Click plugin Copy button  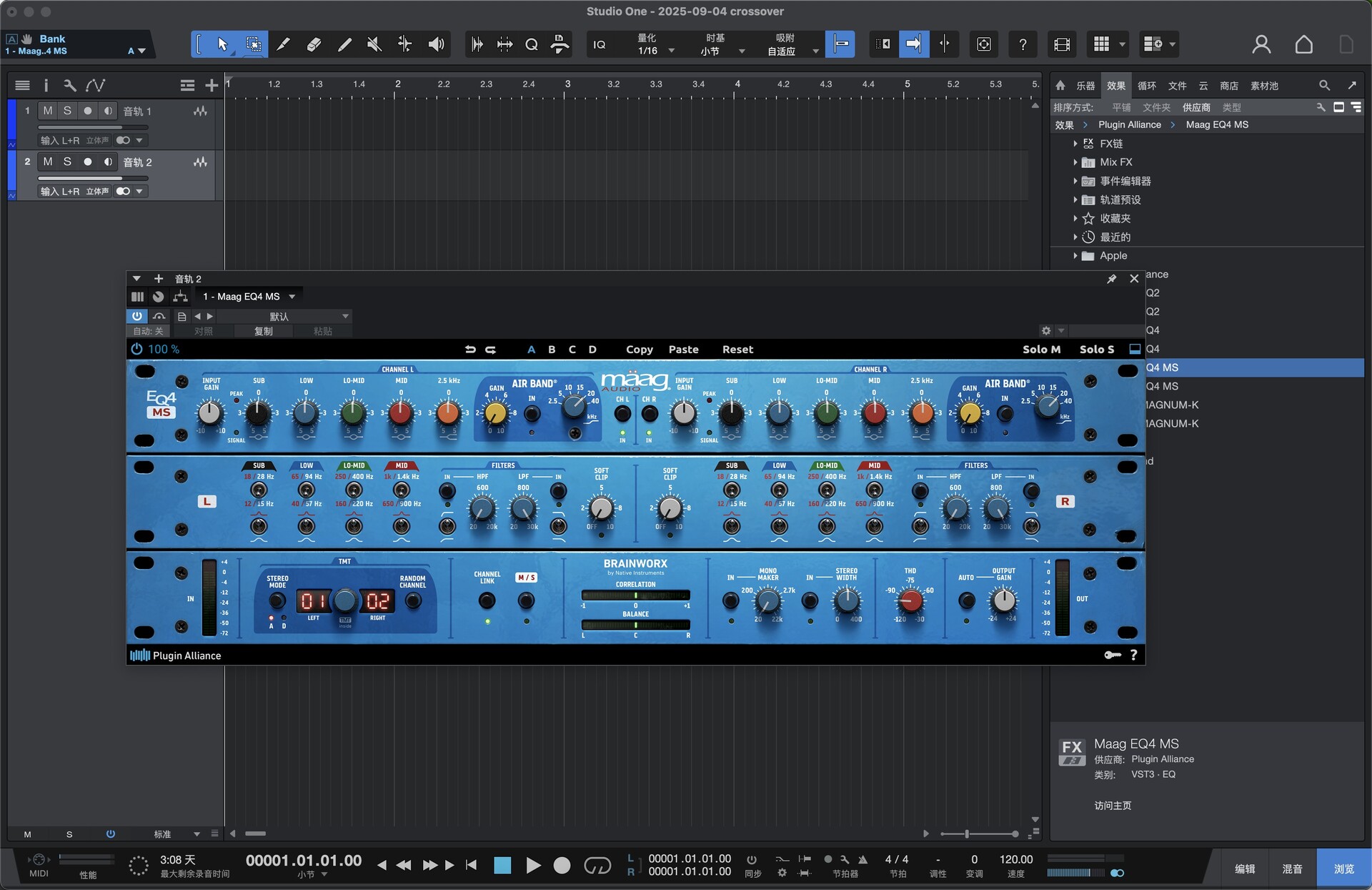[640, 350]
